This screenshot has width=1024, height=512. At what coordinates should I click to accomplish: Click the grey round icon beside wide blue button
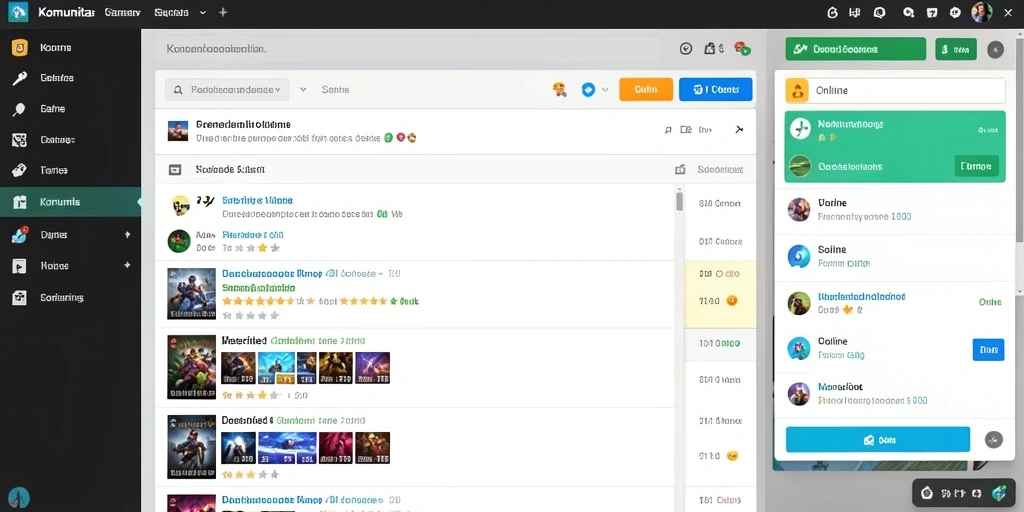coord(993,440)
